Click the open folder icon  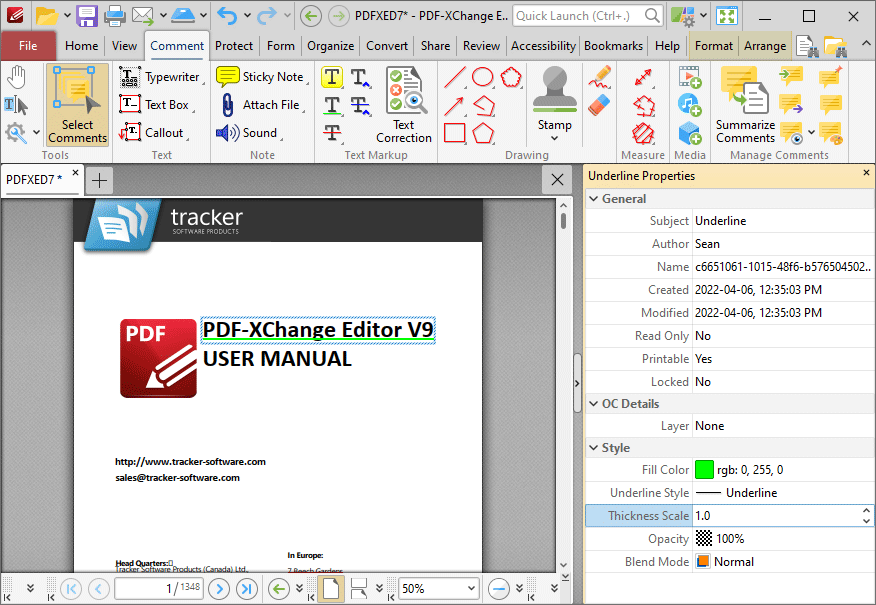[47, 16]
